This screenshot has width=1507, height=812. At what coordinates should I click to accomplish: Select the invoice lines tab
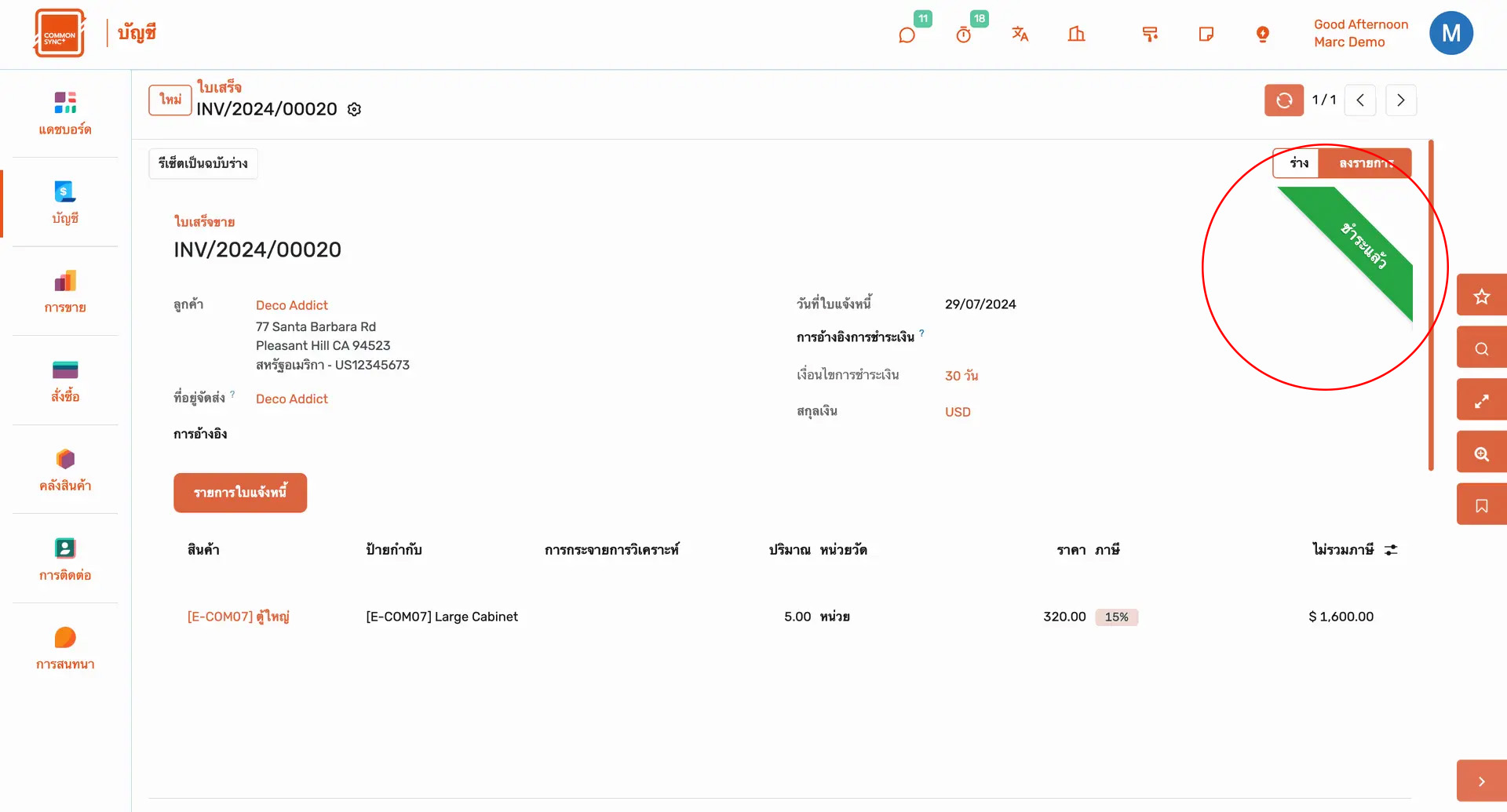tap(240, 493)
